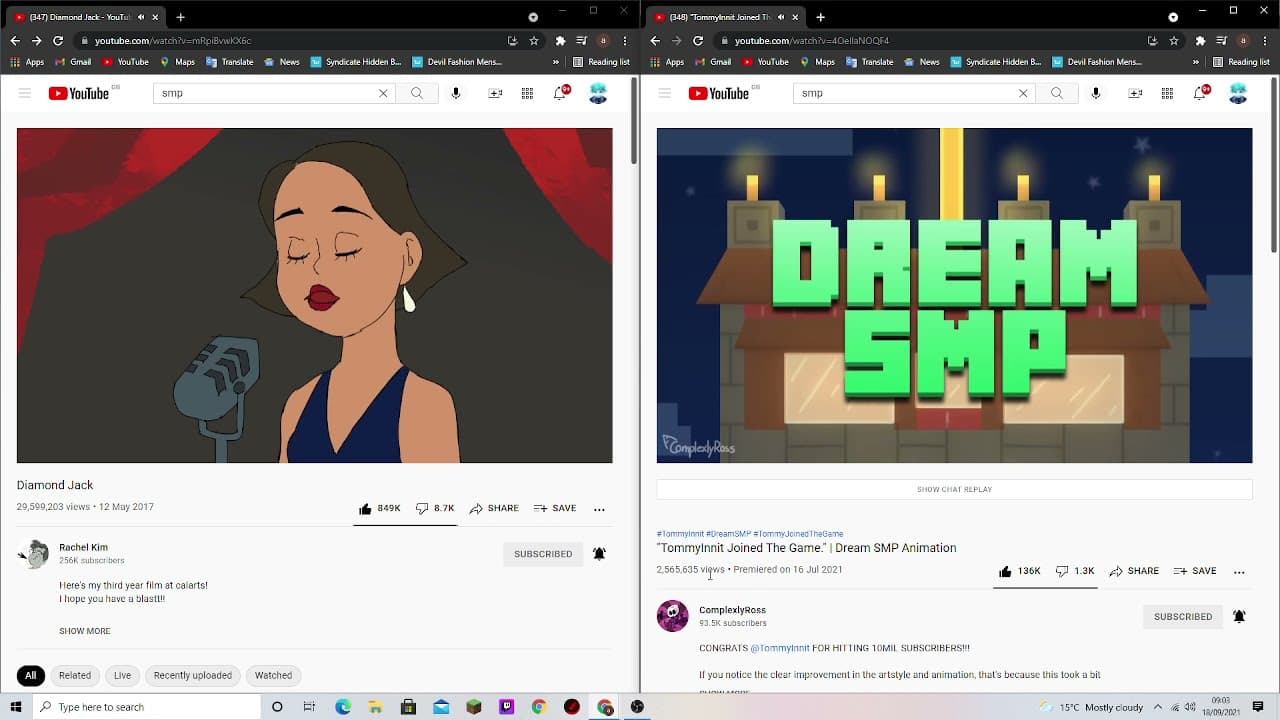Screen dimensions: 1280x720
Task: Toggle notification bell for Rachel Kim
Action: (599, 554)
